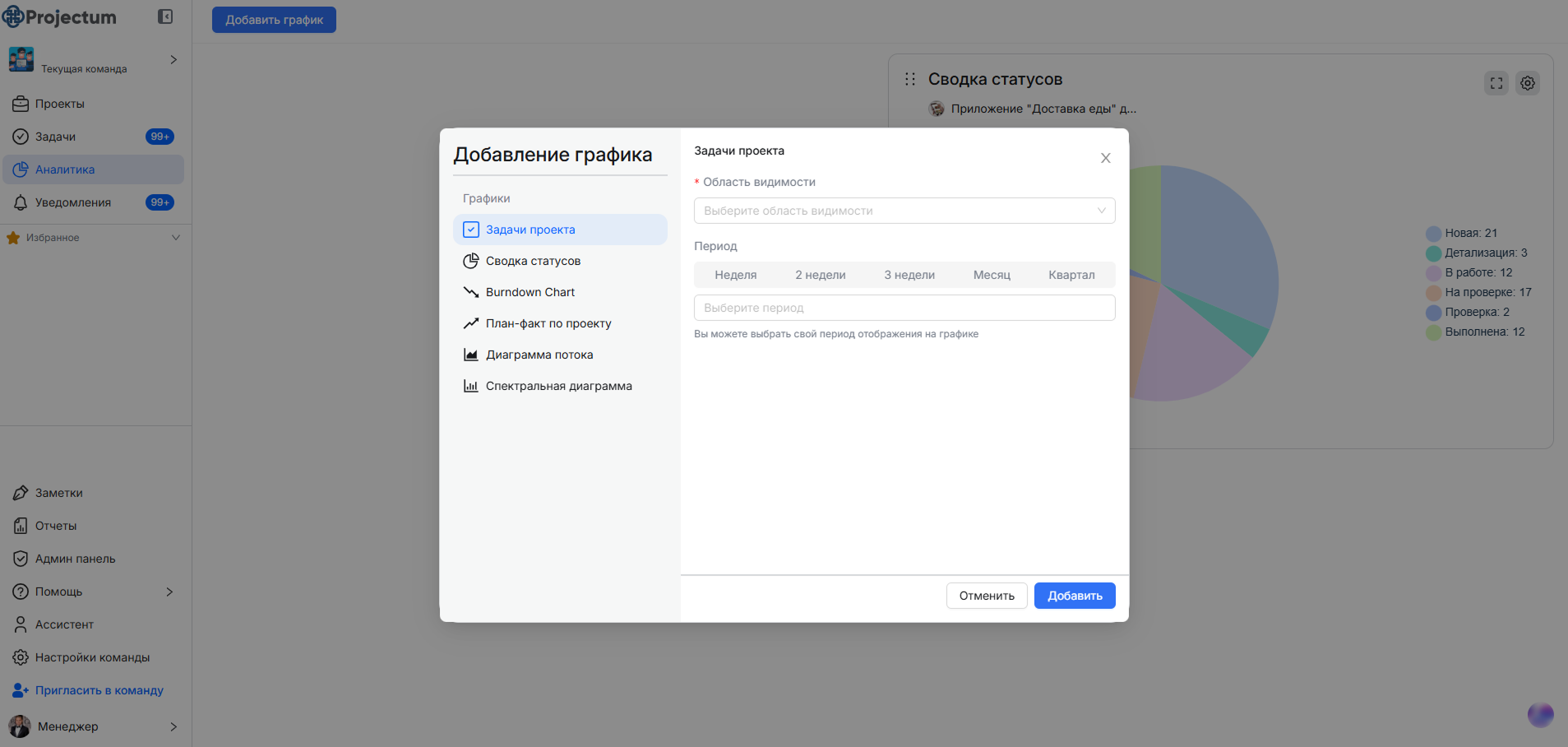Expand the Сводка статусов widget fullscreen
Viewport: 1568px width, 747px height.
pos(1496,82)
